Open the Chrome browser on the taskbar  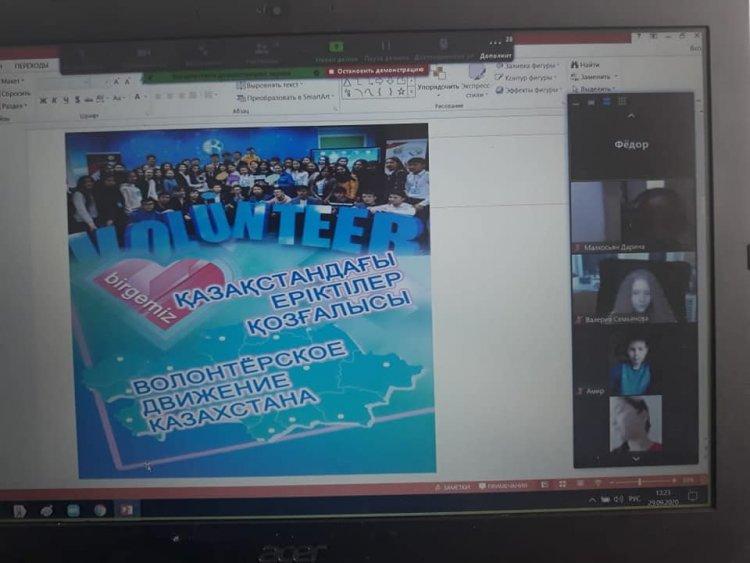click(100, 510)
